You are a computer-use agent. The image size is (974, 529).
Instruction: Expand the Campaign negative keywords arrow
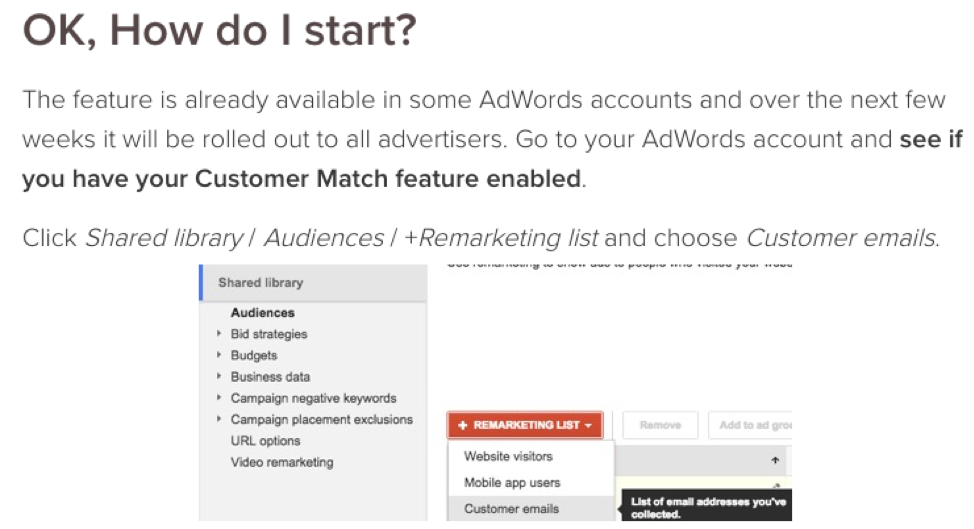click(x=218, y=398)
